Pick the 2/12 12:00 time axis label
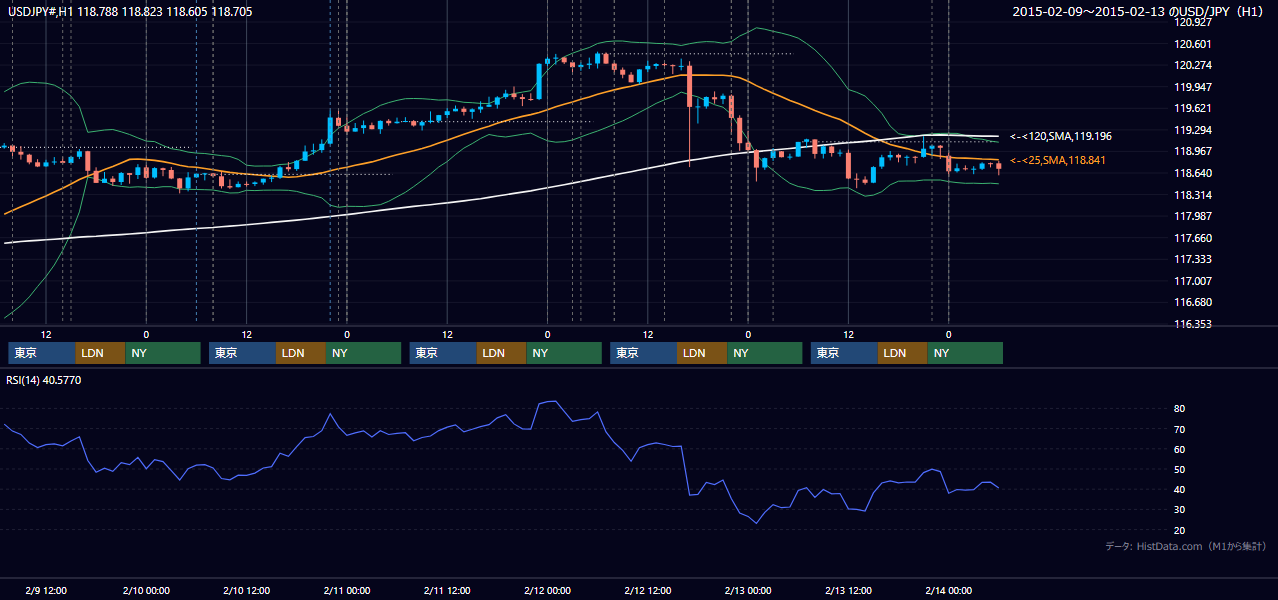The image size is (1278, 600). pyautogui.click(x=648, y=590)
